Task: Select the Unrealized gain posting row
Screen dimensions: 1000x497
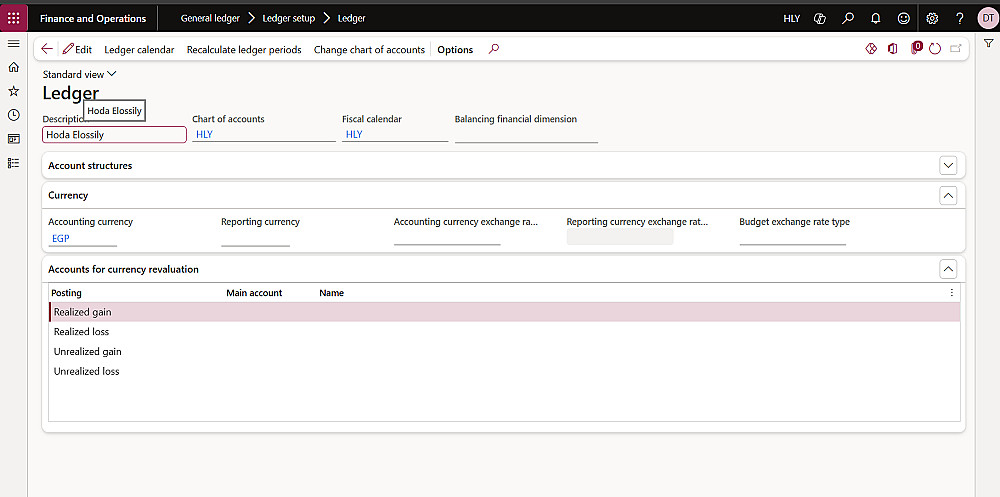Action: pyautogui.click(x=88, y=352)
